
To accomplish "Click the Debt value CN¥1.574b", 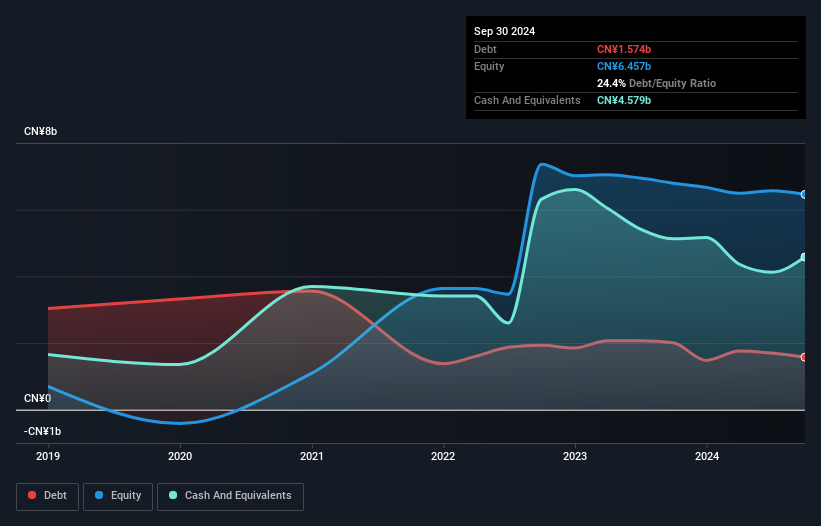I will [624, 49].
